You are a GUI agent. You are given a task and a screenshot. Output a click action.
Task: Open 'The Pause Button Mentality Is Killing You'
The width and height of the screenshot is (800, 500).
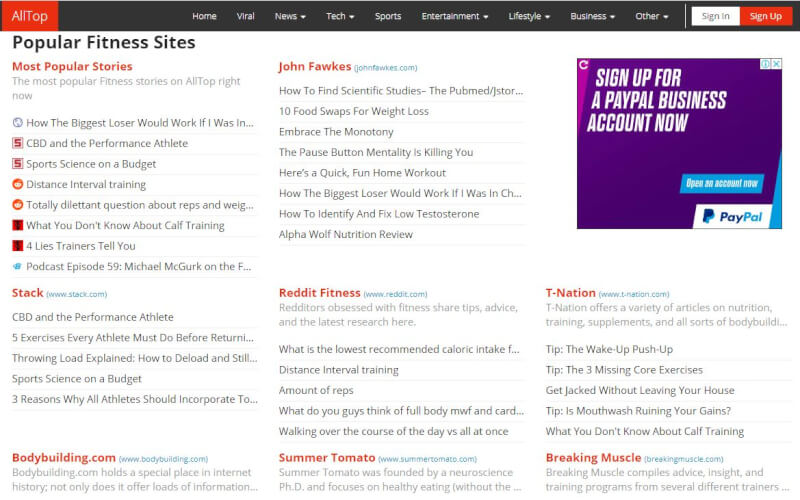(x=376, y=152)
